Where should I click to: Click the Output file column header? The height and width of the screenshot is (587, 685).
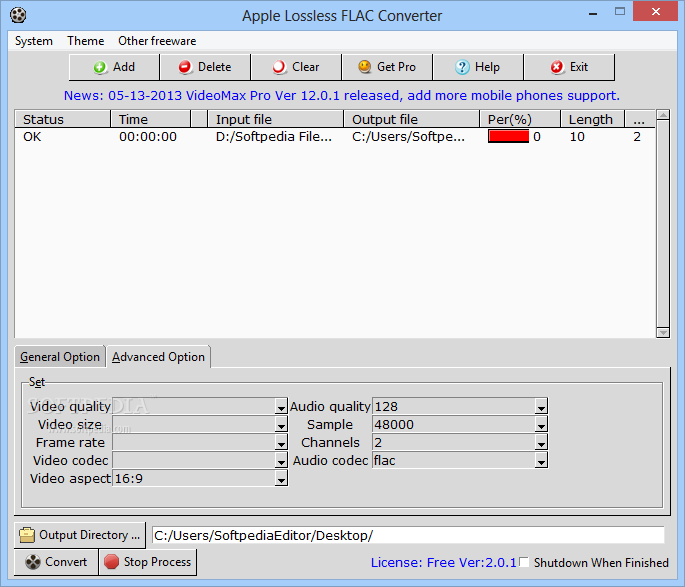tap(412, 119)
